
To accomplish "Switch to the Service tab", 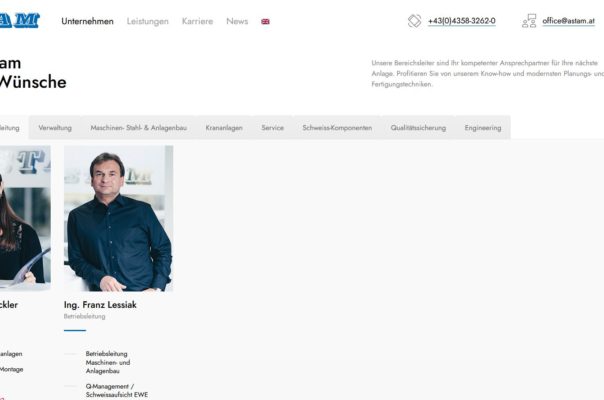I will (x=272, y=128).
